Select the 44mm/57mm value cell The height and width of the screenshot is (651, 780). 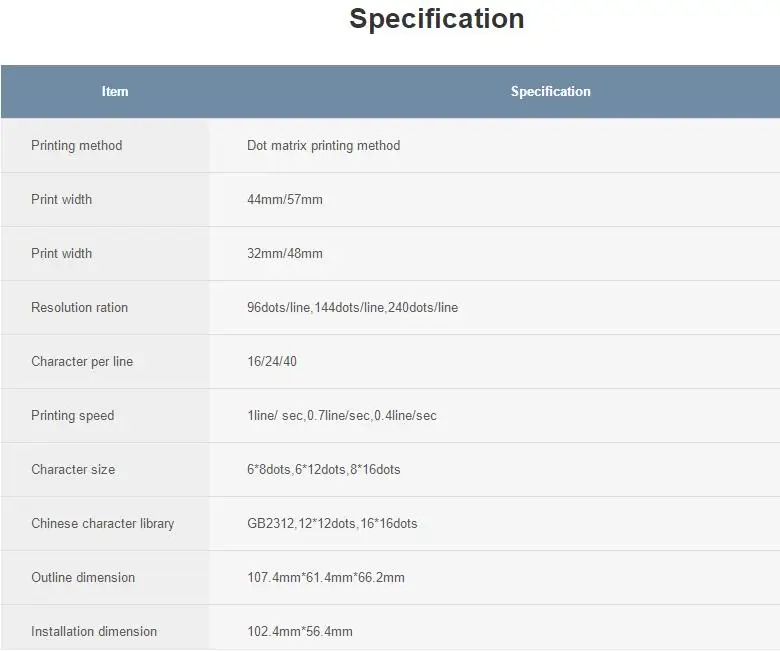click(285, 200)
